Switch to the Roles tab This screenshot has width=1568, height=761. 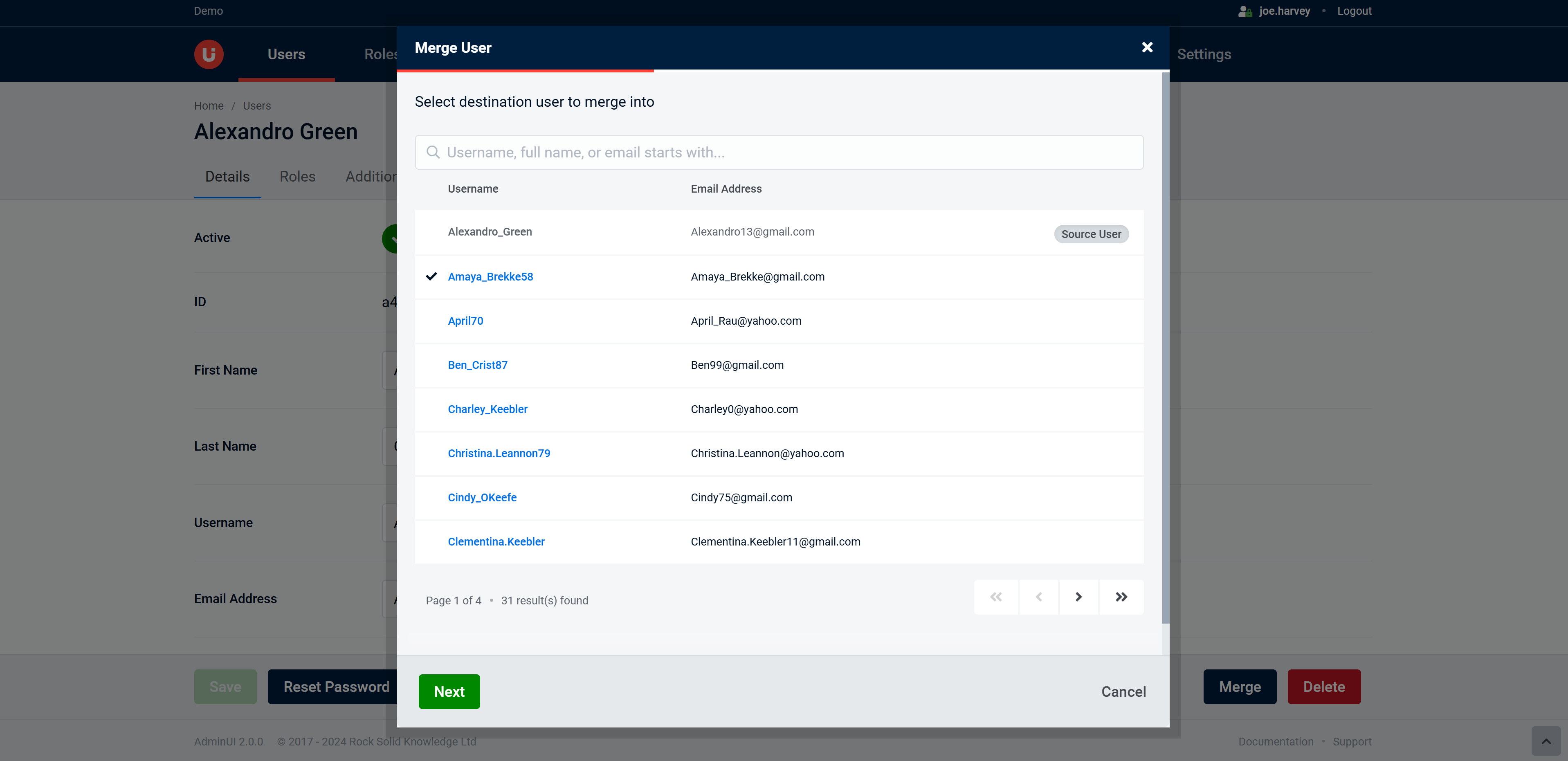[x=297, y=176]
